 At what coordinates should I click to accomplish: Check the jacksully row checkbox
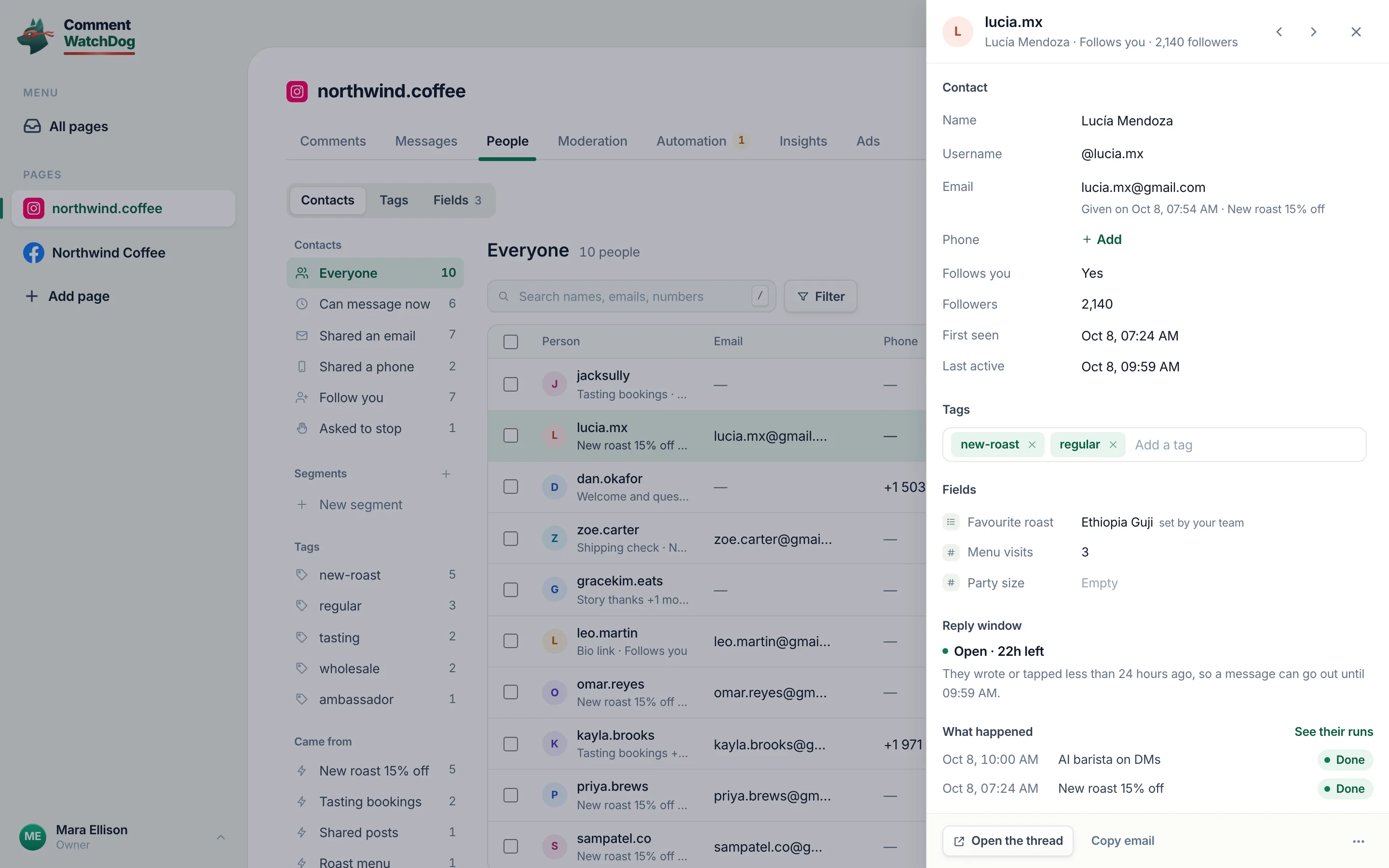tap(510, 384)
